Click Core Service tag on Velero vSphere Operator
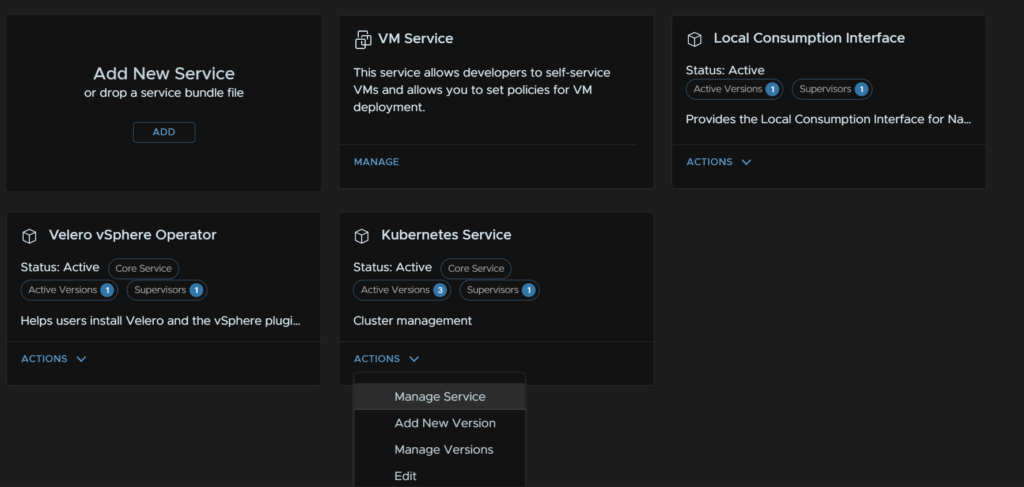The image size is (1024, 487). [x=143, y=268]
